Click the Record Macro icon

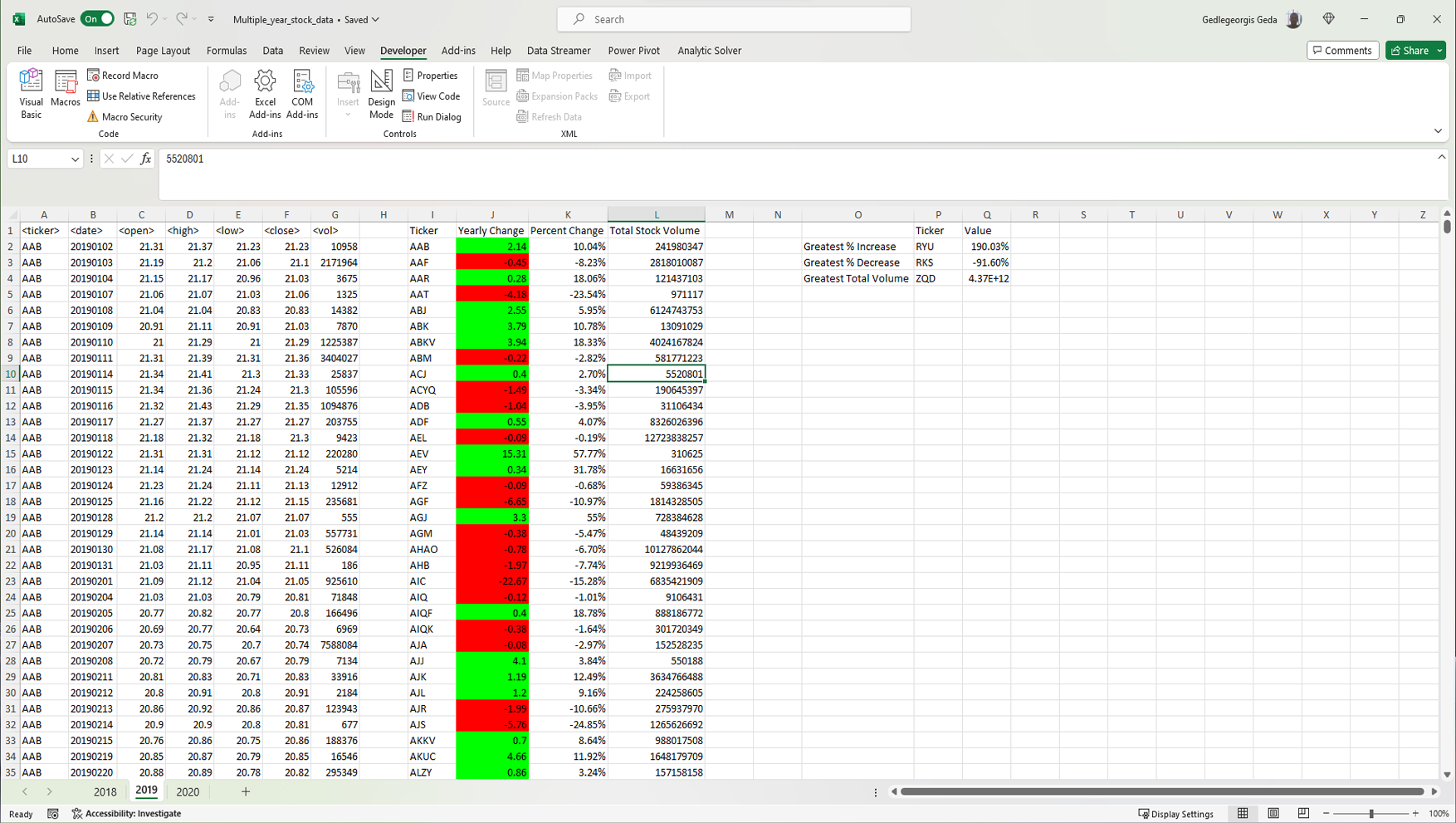pos(93,76)
